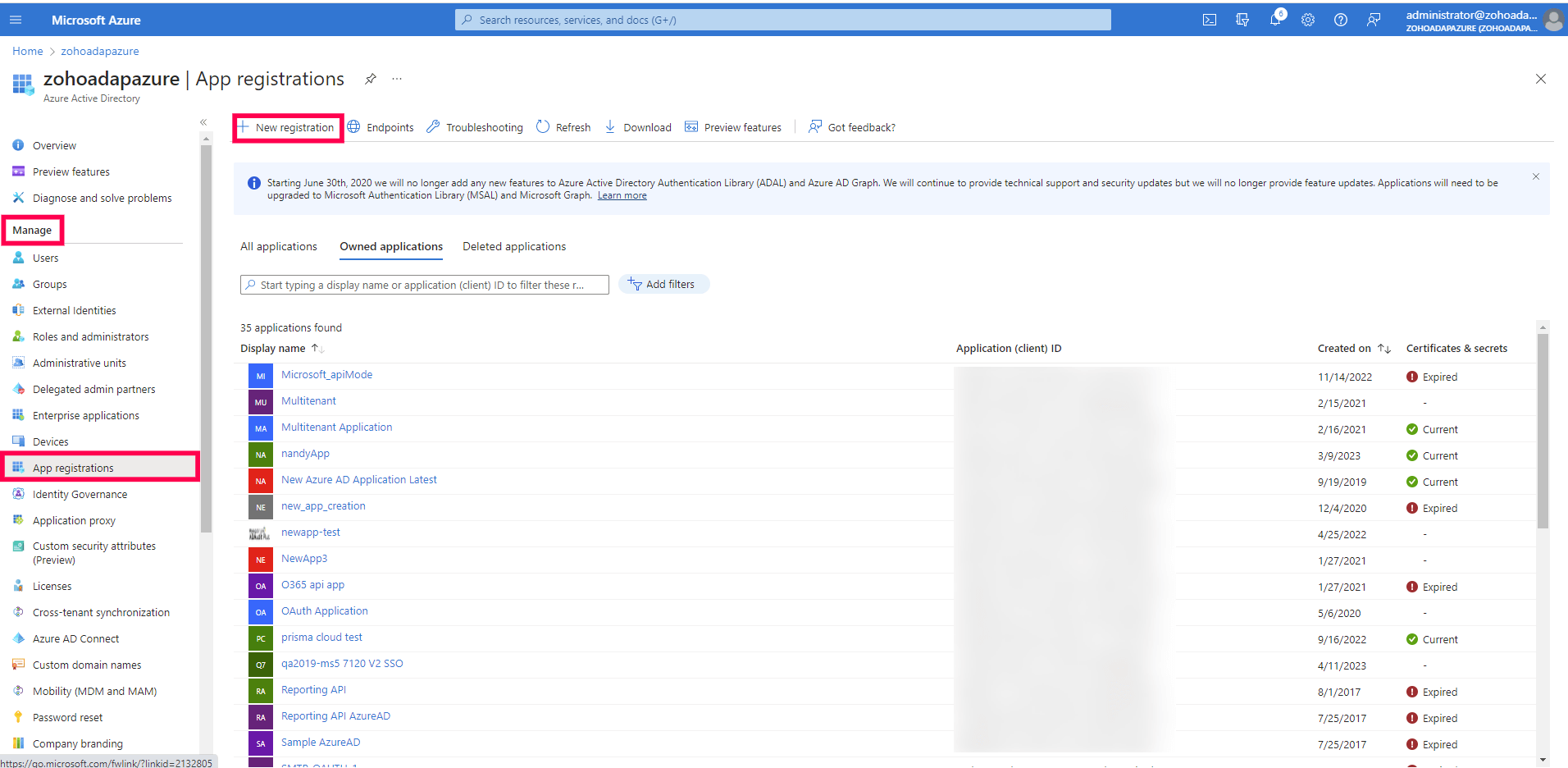
Task: Go to Home in the breadcrumb
Action: (28, 51)
